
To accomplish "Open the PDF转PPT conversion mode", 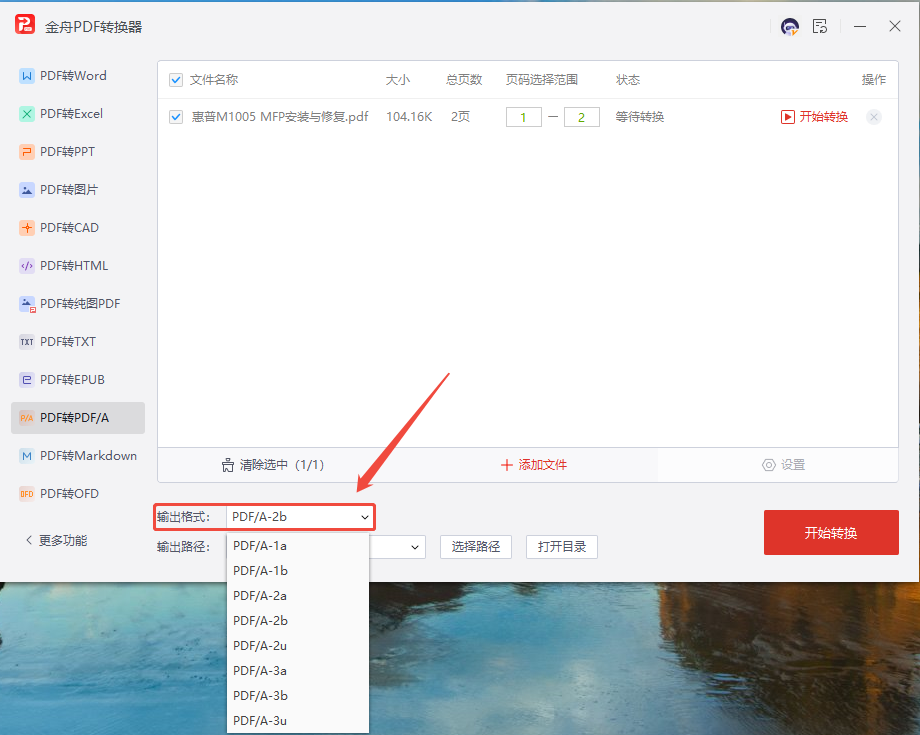I will [x=78, y=152].
